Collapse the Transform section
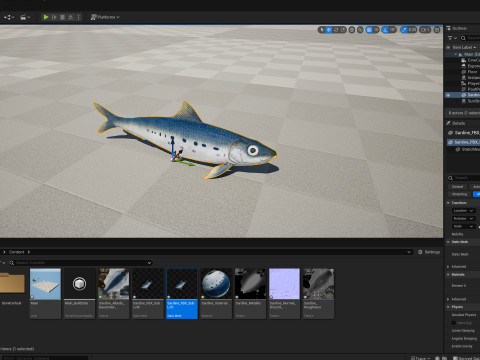 click(x=448, y=203)
